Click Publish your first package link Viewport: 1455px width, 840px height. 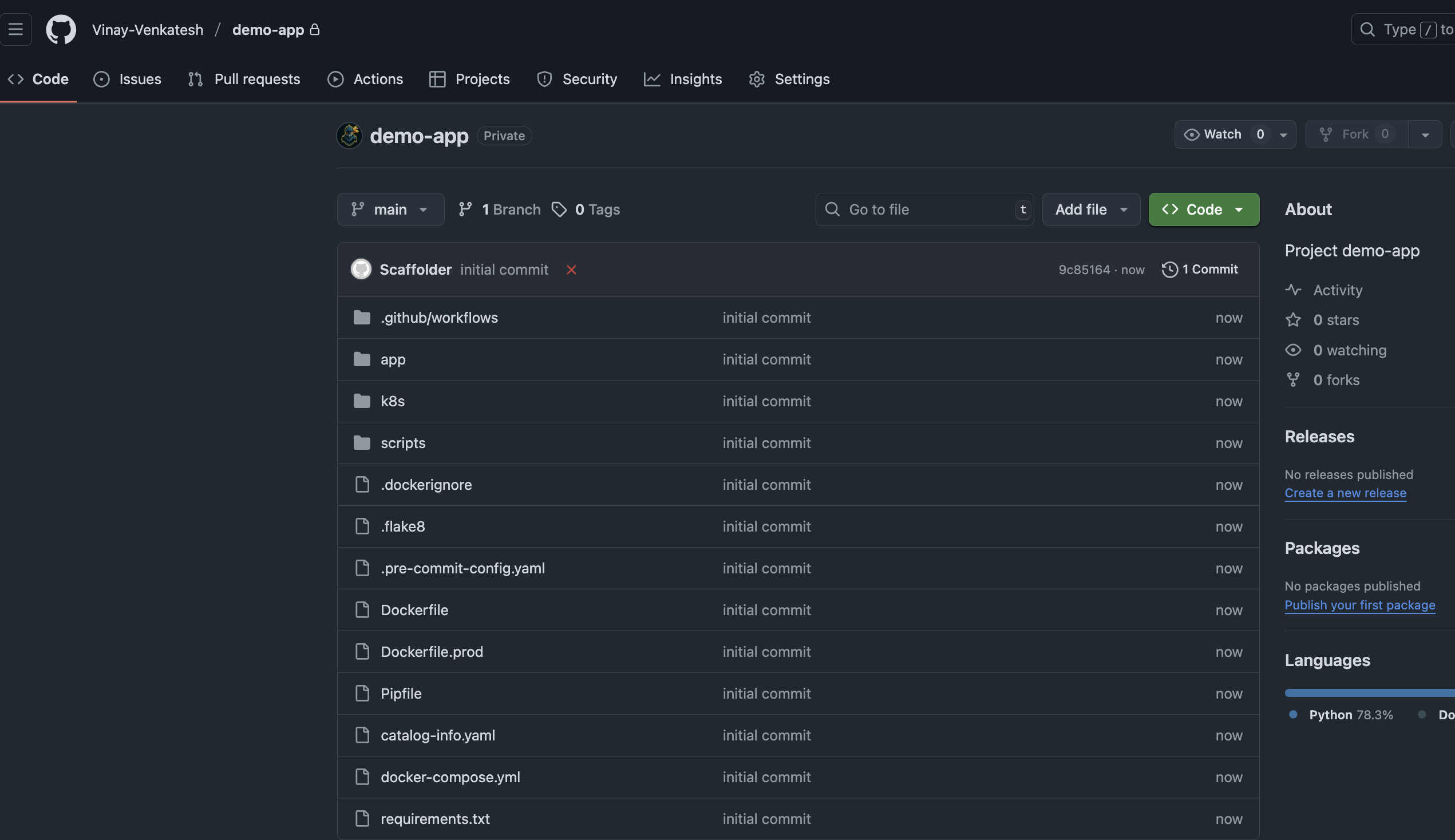coord(1359,605)
